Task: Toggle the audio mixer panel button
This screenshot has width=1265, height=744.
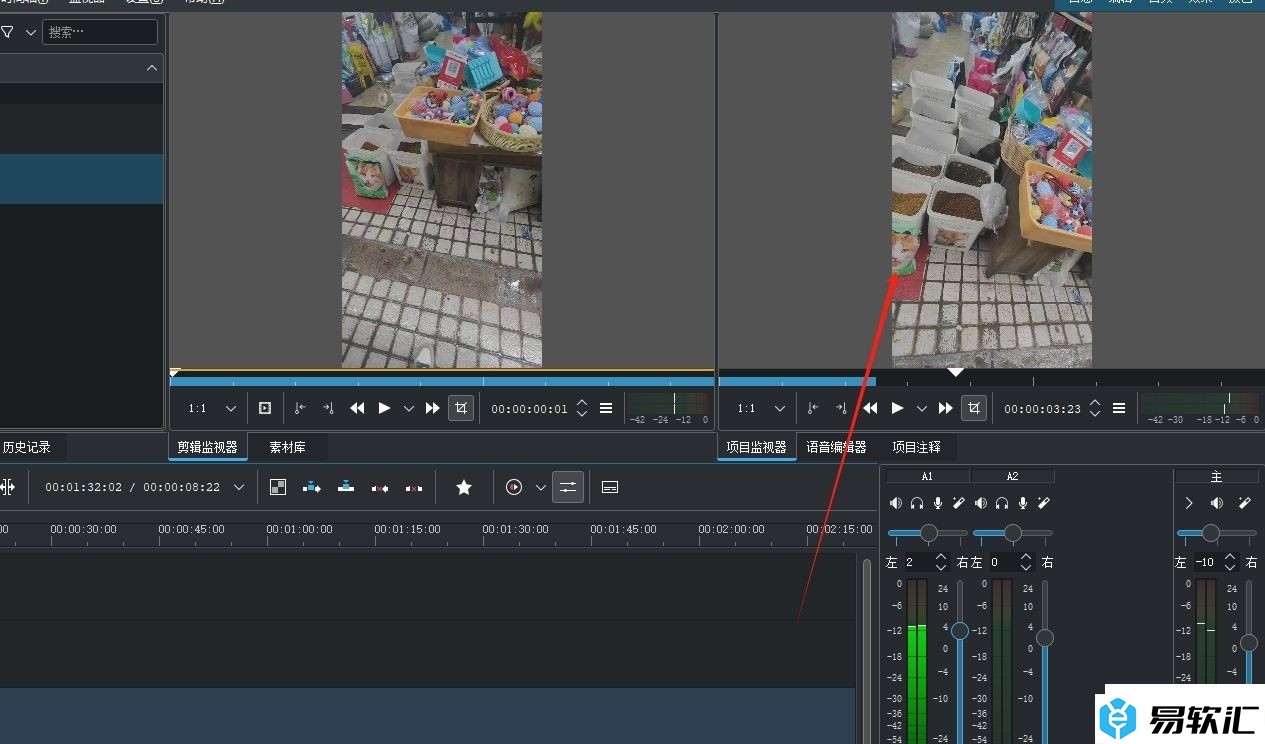Action: (x=568, y=487)
